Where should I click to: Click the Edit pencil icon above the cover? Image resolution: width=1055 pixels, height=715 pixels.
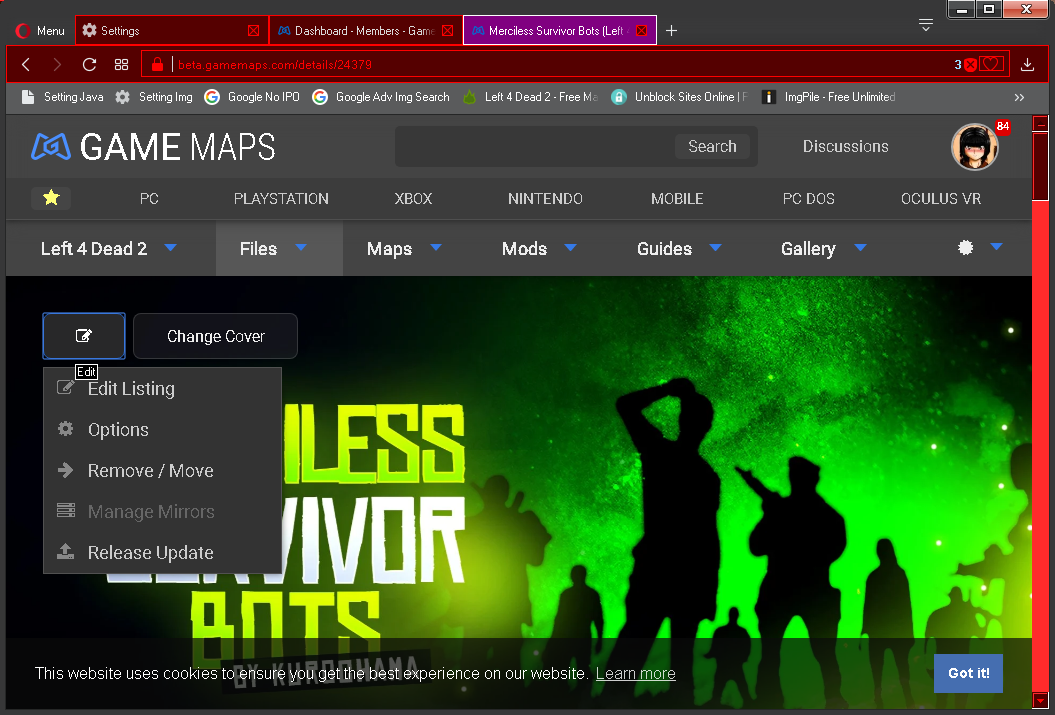pos(83,336)
